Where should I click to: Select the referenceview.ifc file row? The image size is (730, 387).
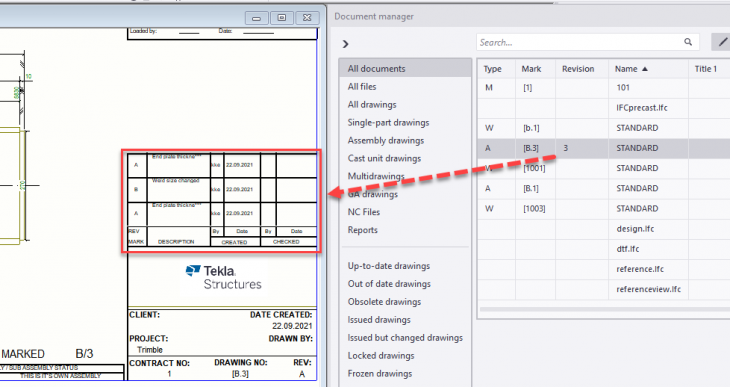[x=604, y=289]
